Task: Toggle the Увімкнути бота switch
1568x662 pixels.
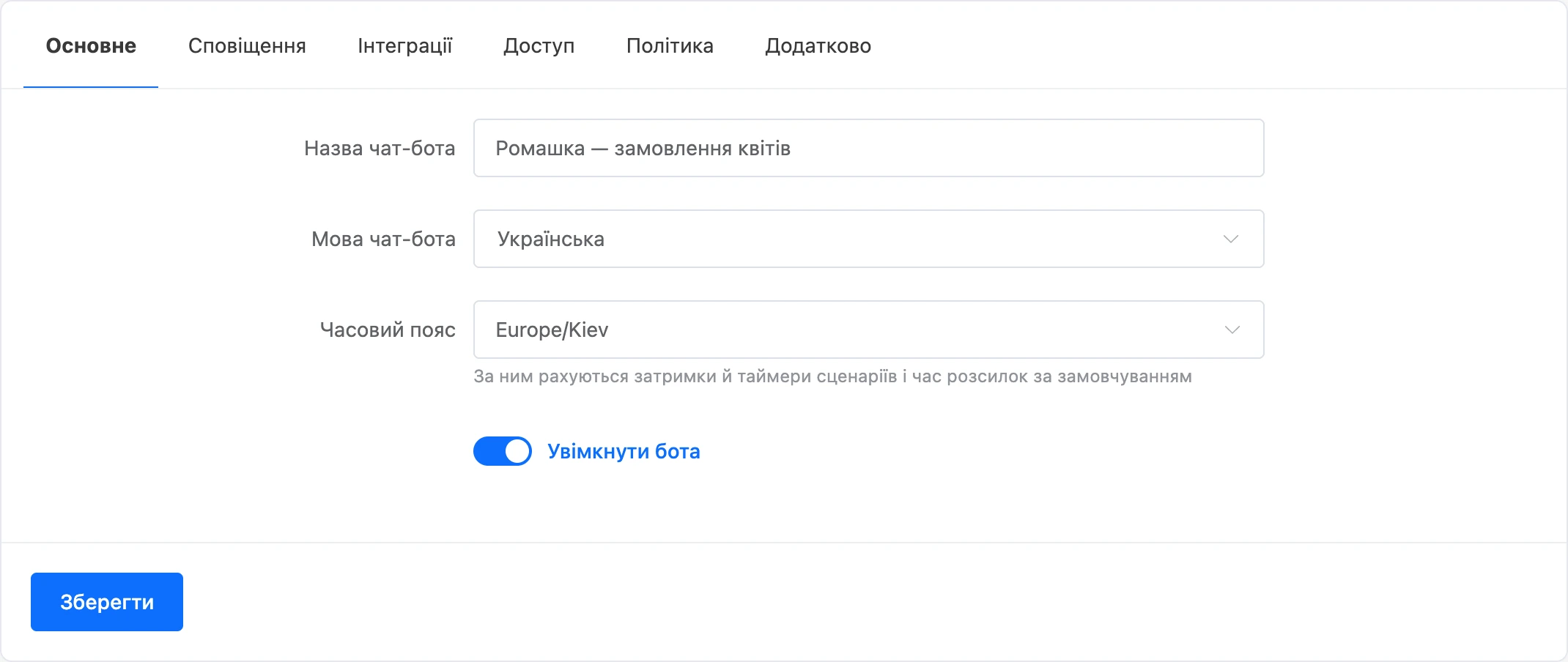Action: pyautogui.click(x=503, y=451)
